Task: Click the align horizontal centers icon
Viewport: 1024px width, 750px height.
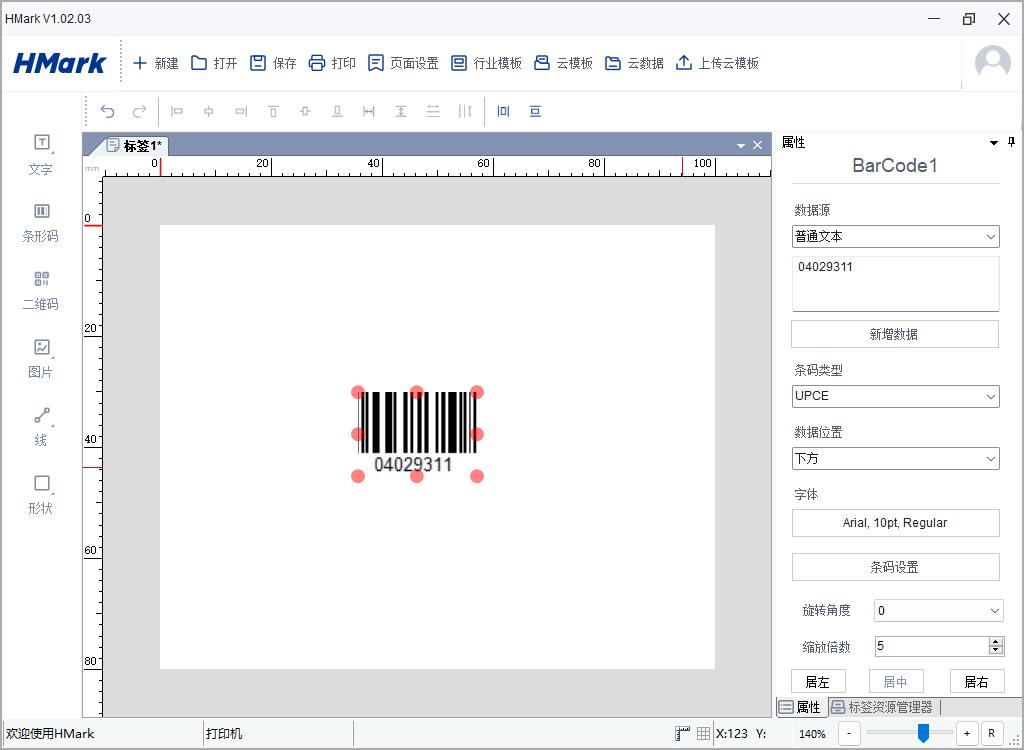Action: (x=209, y=111)
